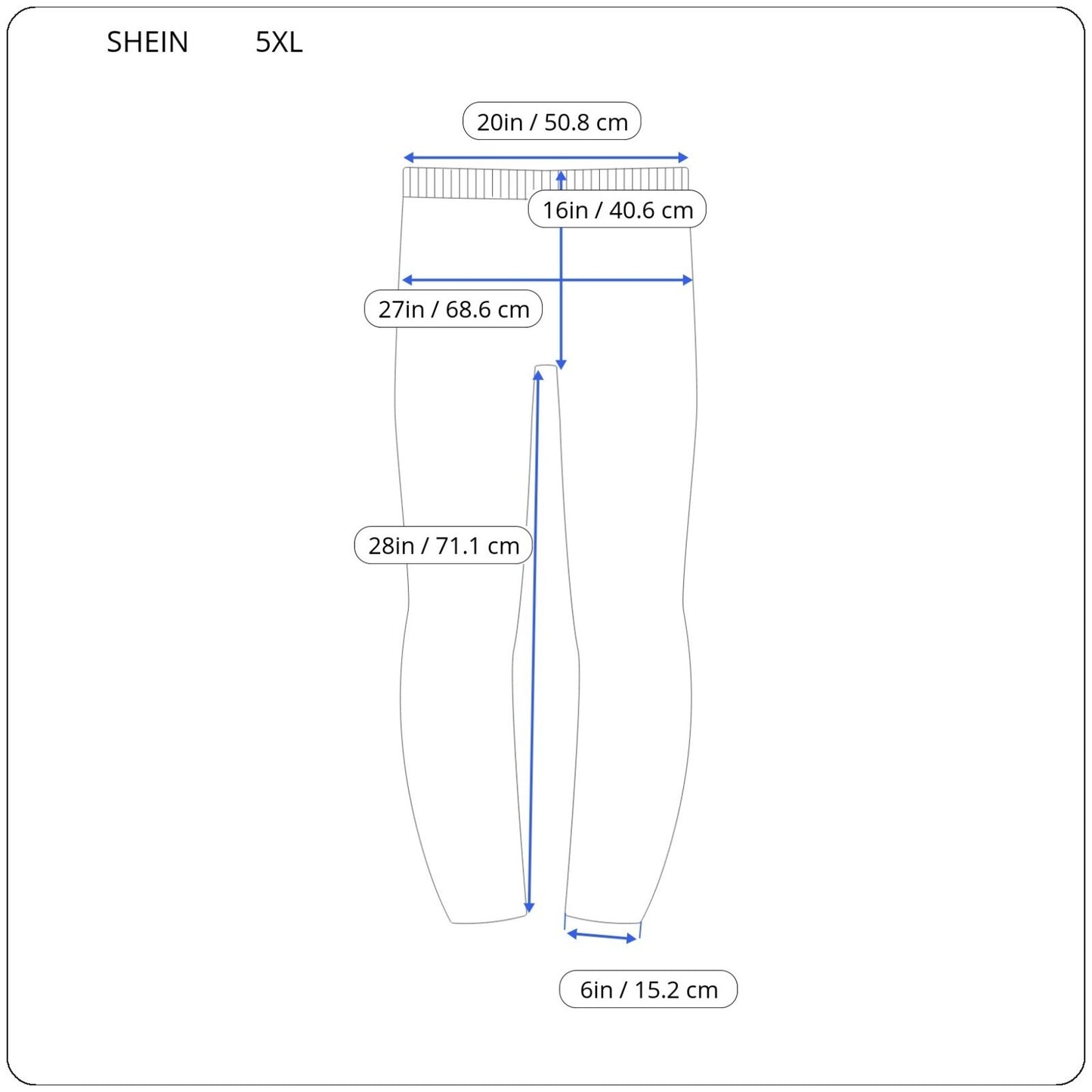The height and width of the screenshot is (1092, 1092).
Task: Select the 6in / 15.2 cm leg opening label
Action: [x=648, y=989]
